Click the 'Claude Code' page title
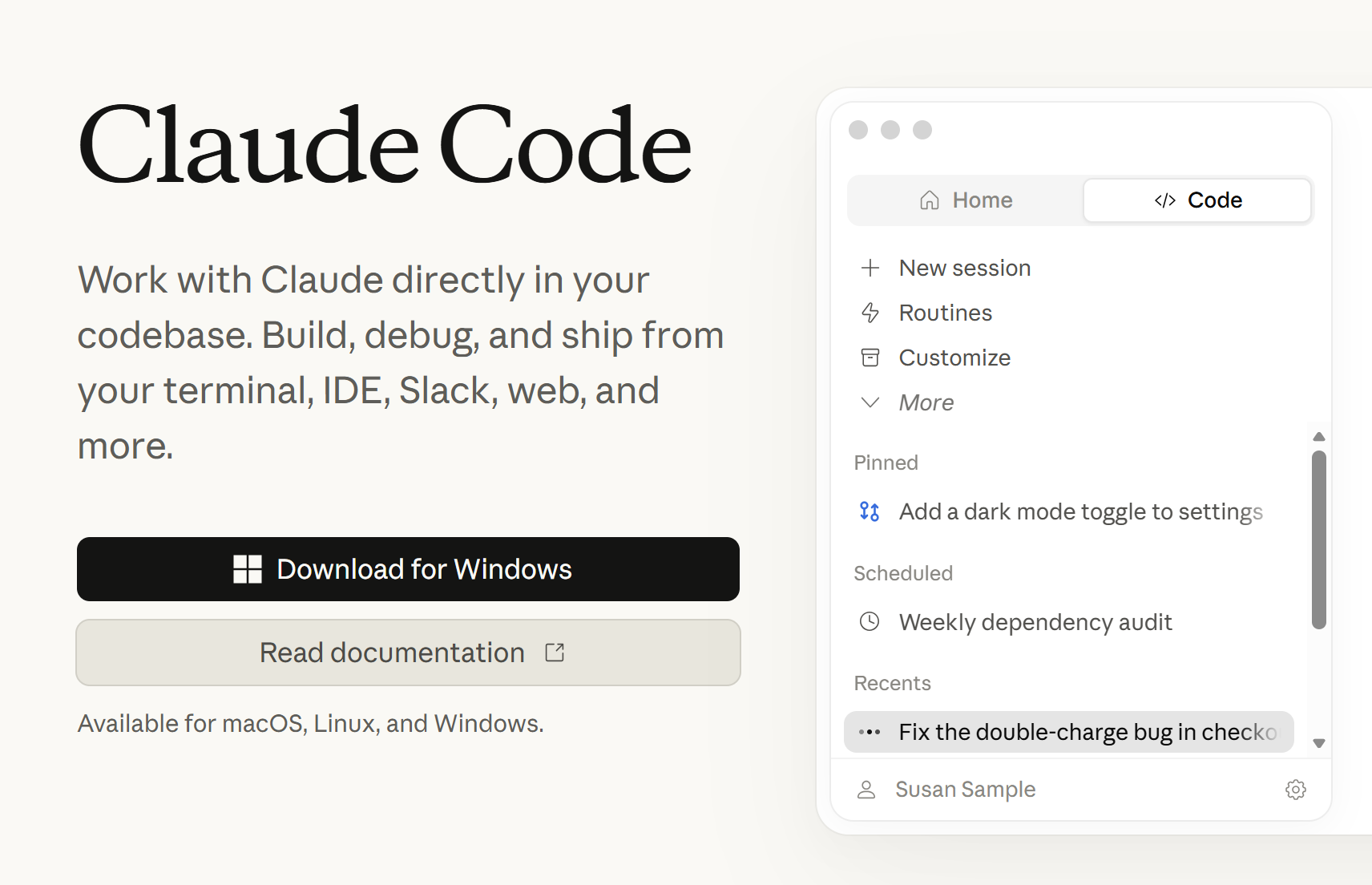The height and width of the screenshot is (885, 1372). (385, 144)
